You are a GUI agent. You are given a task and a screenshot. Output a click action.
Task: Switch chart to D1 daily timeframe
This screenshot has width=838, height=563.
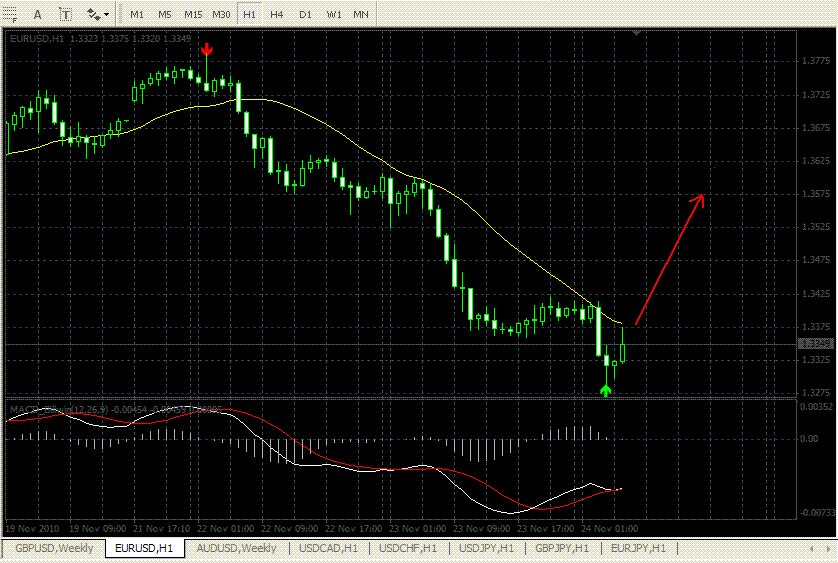click(x=305, y=14)
